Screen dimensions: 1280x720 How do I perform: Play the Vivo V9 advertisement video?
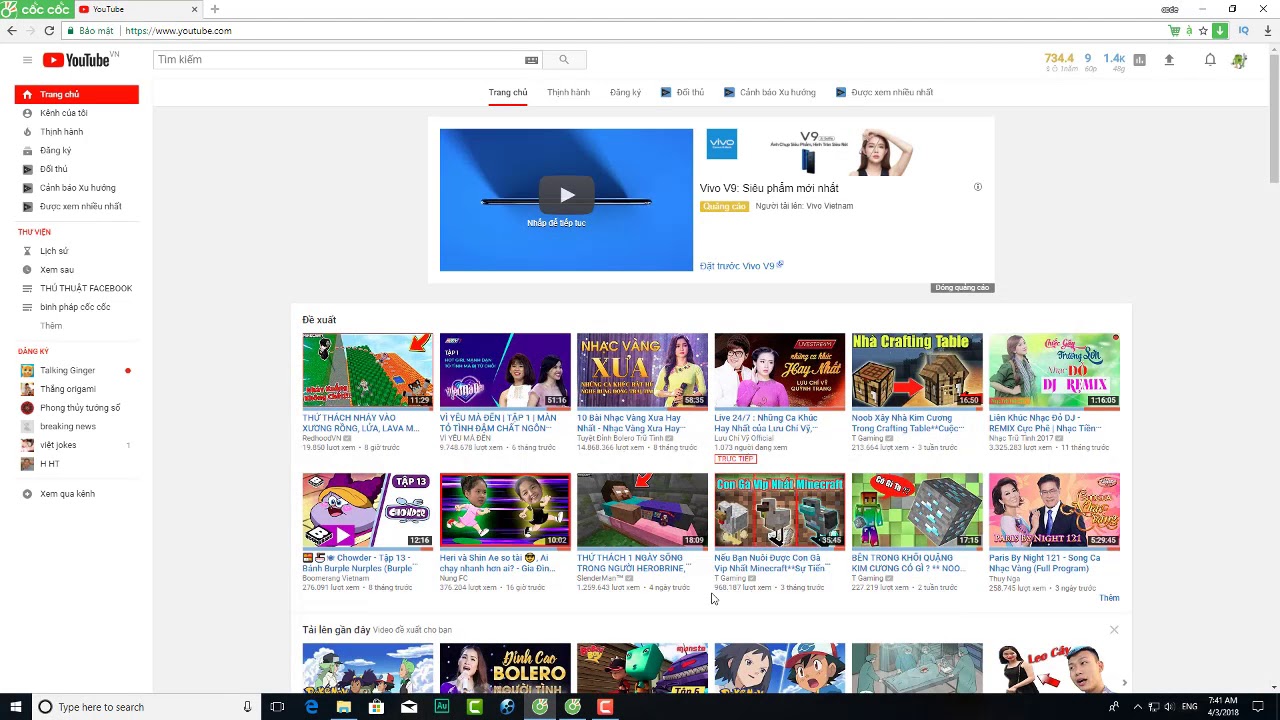[x=566, y=195]
